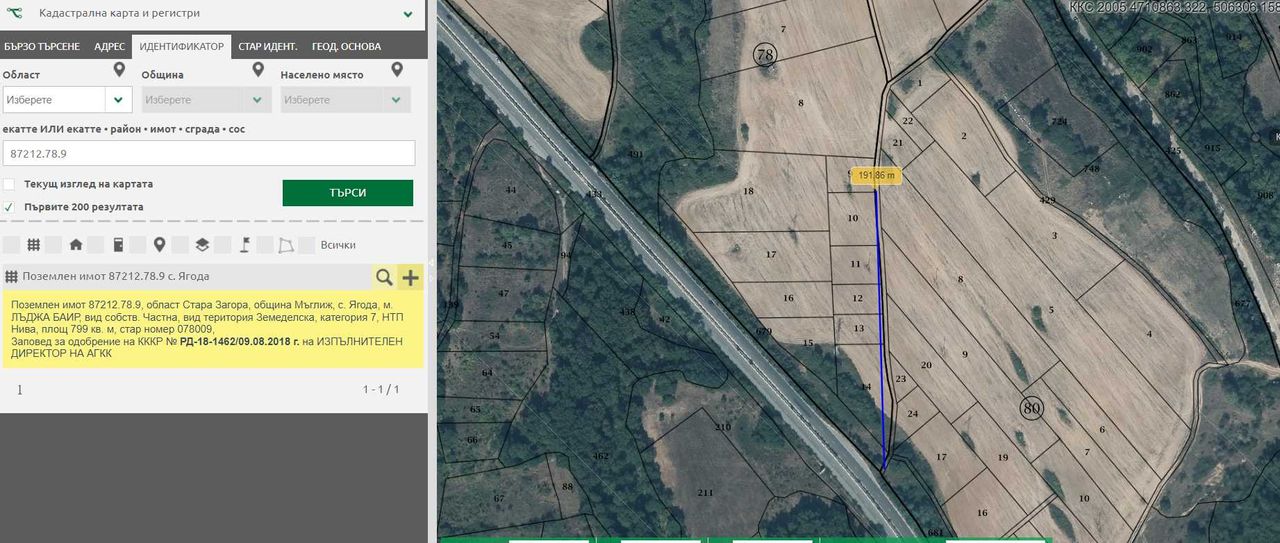
Task: Toggle the Текущ изглед на картата checkbox
Action: point(9,184)
